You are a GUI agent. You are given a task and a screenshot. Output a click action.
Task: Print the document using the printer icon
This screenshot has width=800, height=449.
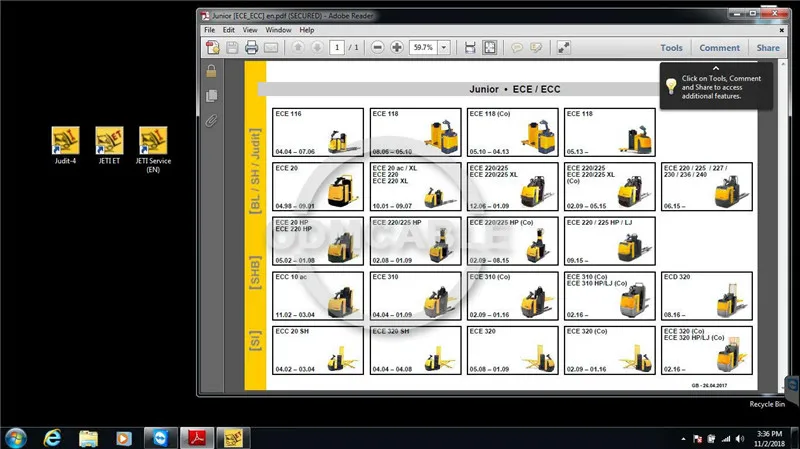tap(251, 47)
